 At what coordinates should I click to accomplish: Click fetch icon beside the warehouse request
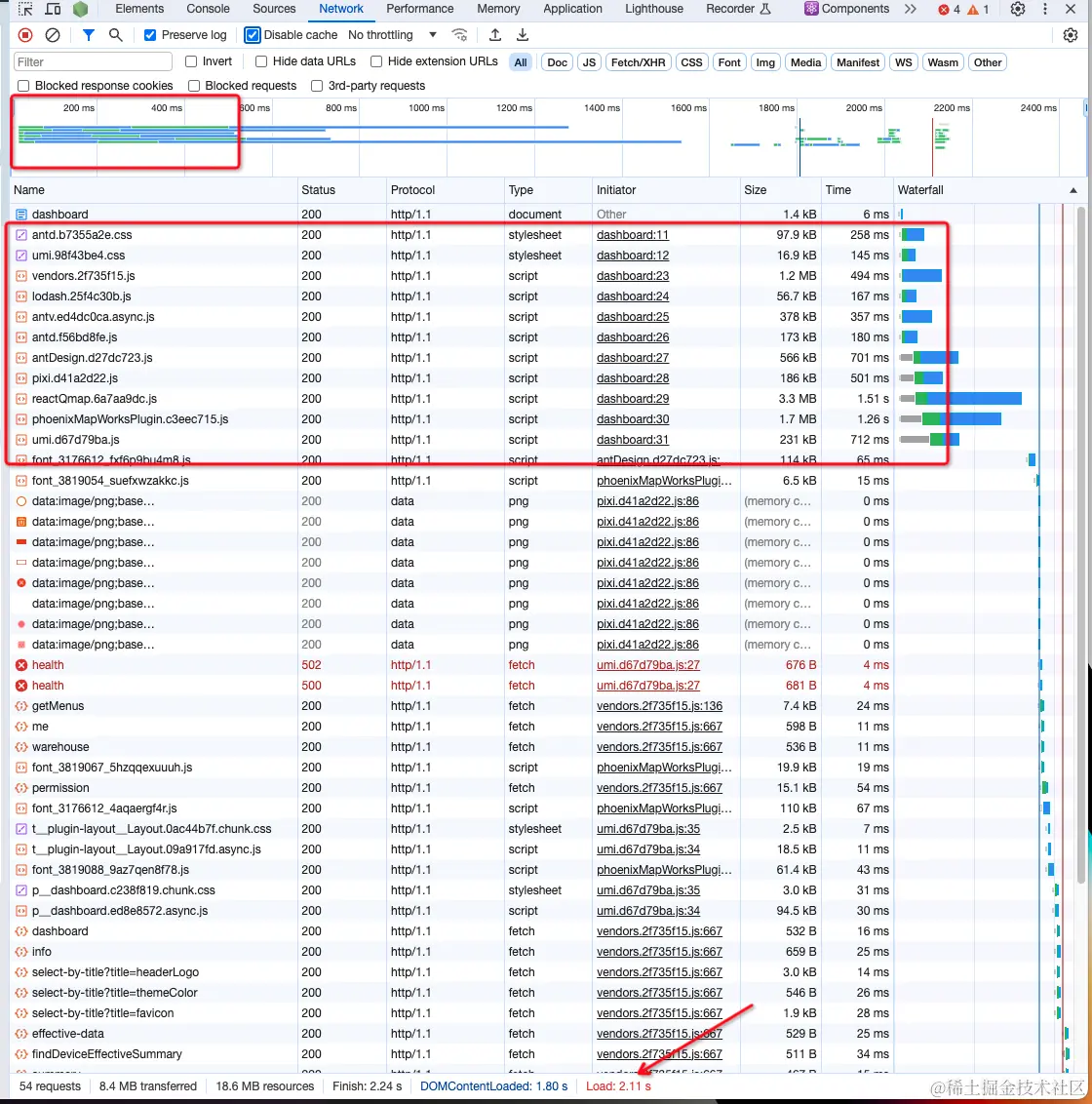coord(21,746)
